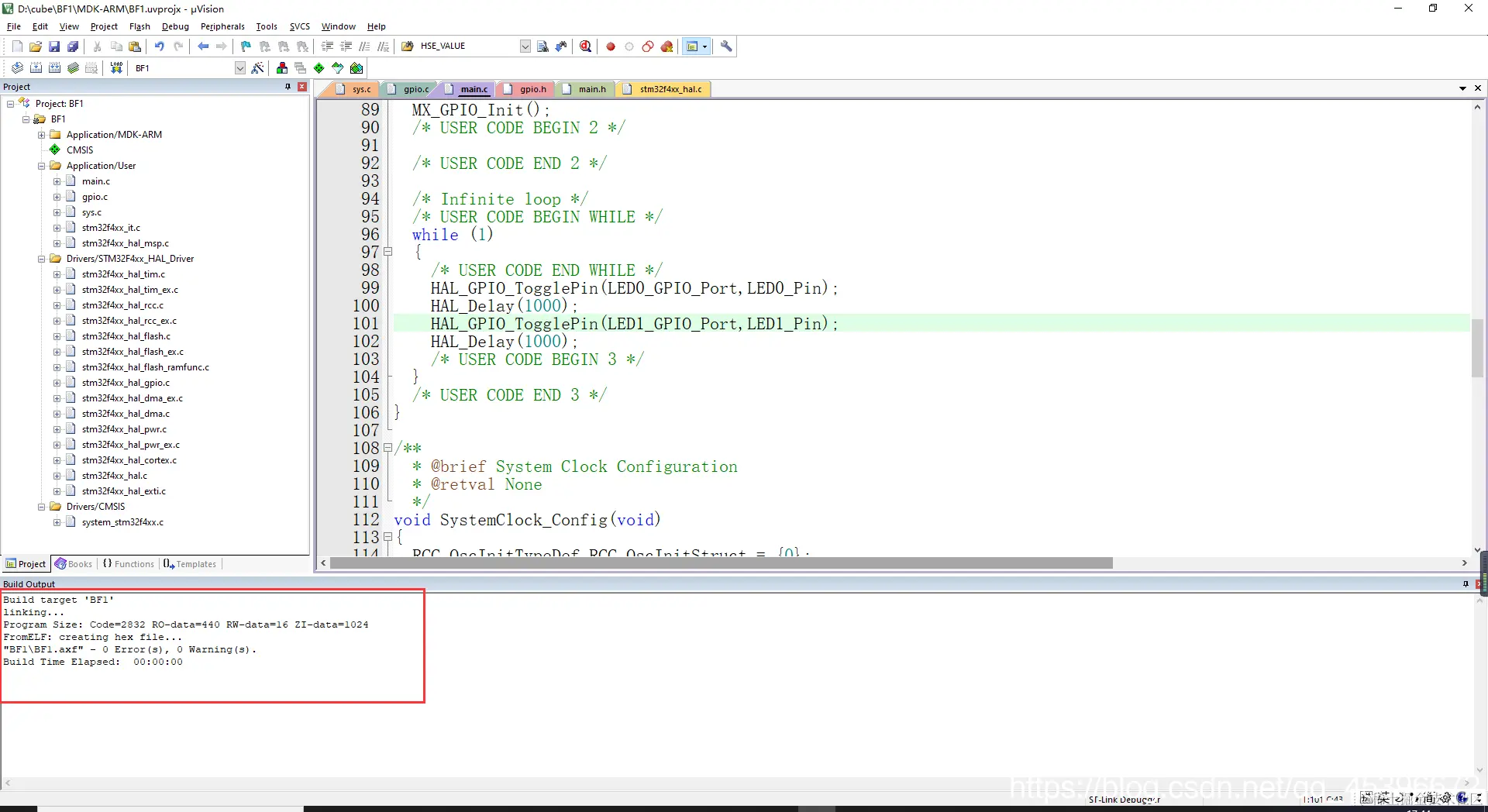This screenshot has height=812, width=1488.
Task: Navigate backwards with the blue arrow
Action: click(203, 46)
